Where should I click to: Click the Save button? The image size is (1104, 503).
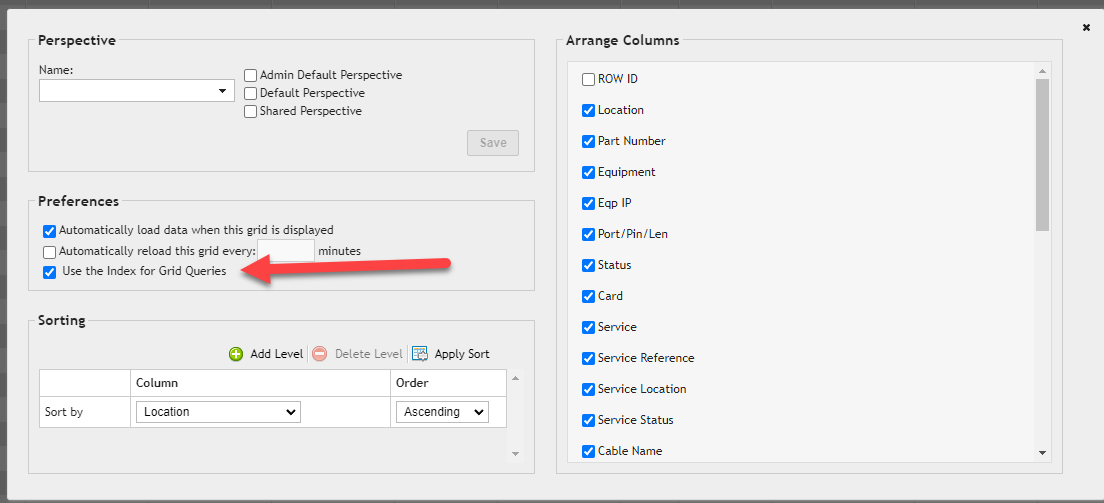pyautogui.click(x=493, y=143)
